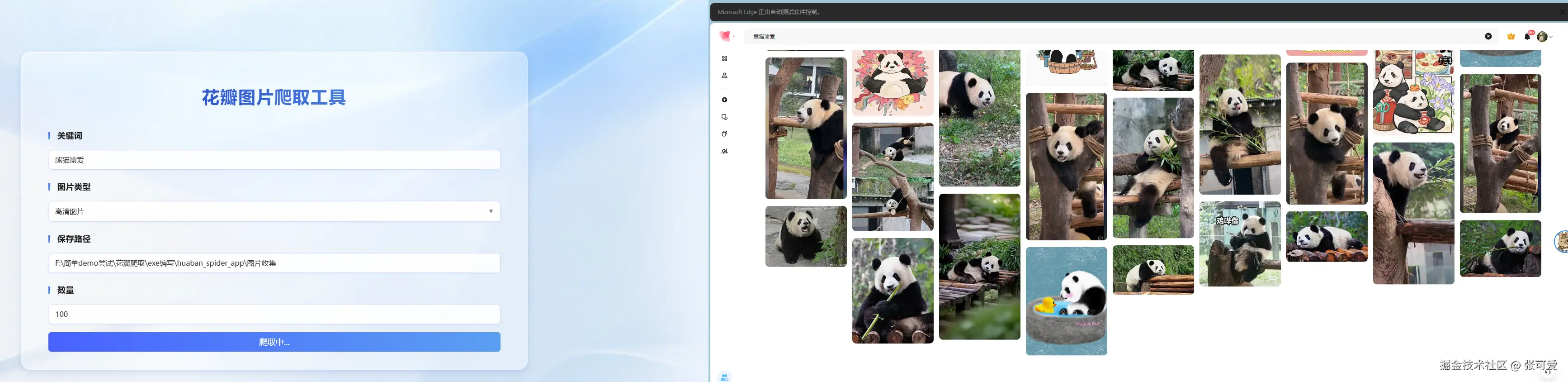
Task: Open the panda image with 鸡哔你 caption
Action: [1240, 244]
